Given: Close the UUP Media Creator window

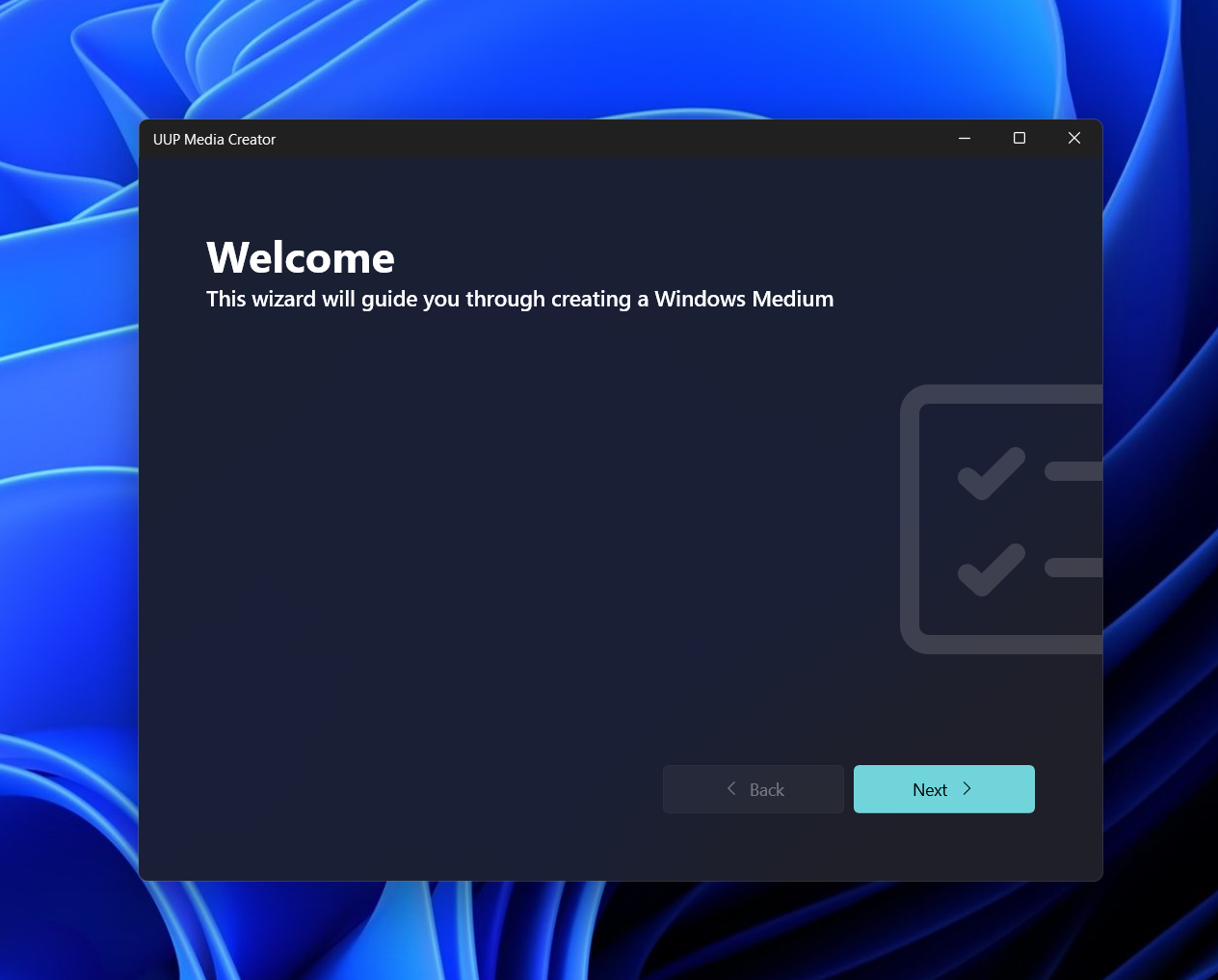Looking at the screenshot, I should click(x=1074, y=139).
